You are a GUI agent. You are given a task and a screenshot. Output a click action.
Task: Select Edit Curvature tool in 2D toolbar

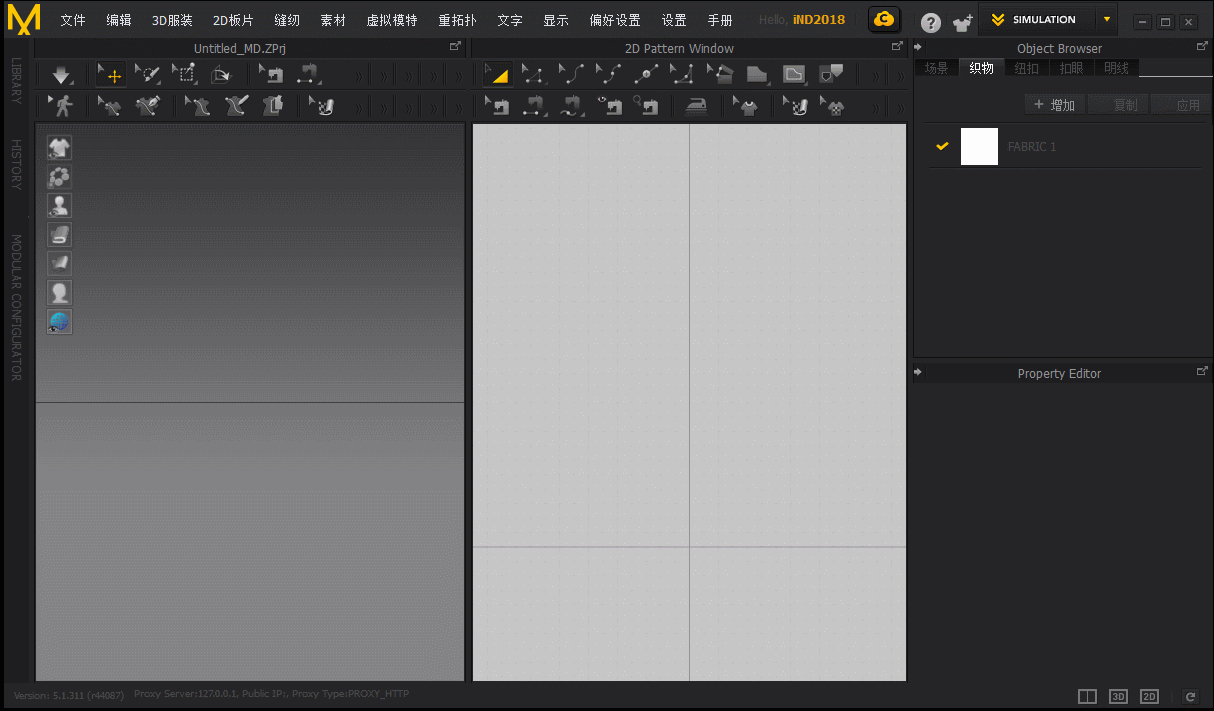pyautogui.click(x=571, y=75)
